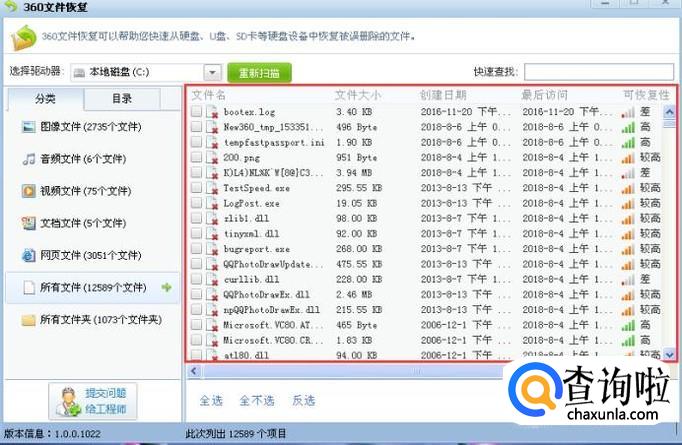The width and height of the screenshot is (682, 445).
Task: Click the bugreport.exe file icon
Action: click(x=212, y=249)
